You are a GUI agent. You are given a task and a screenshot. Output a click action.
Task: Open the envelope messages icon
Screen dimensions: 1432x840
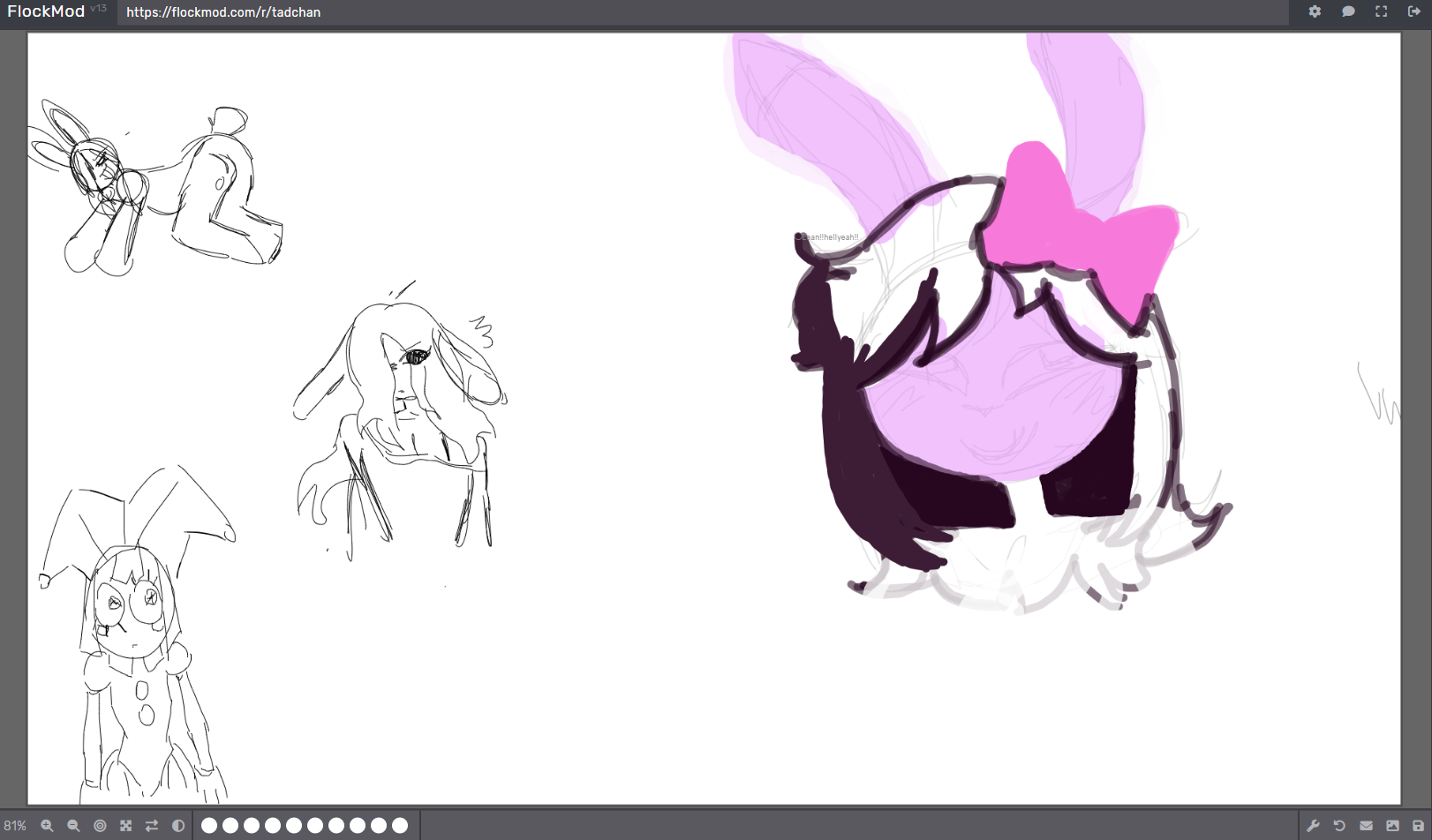pyautogui.click(x=1366, y=826)
